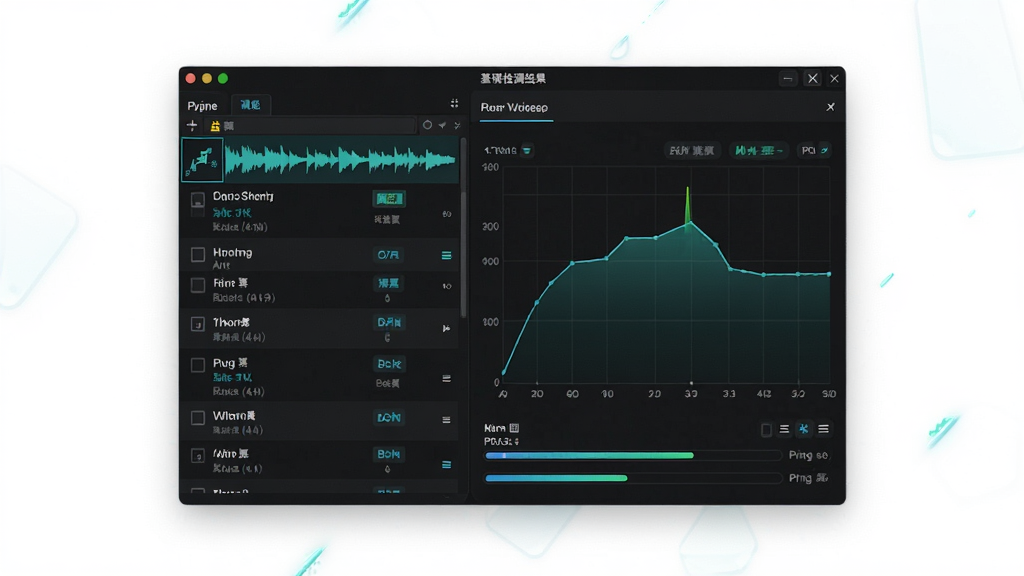Select the teal-text tab next to Pypne
Image resolution: width=1024 pixels, height=576 pixels.
250,105
